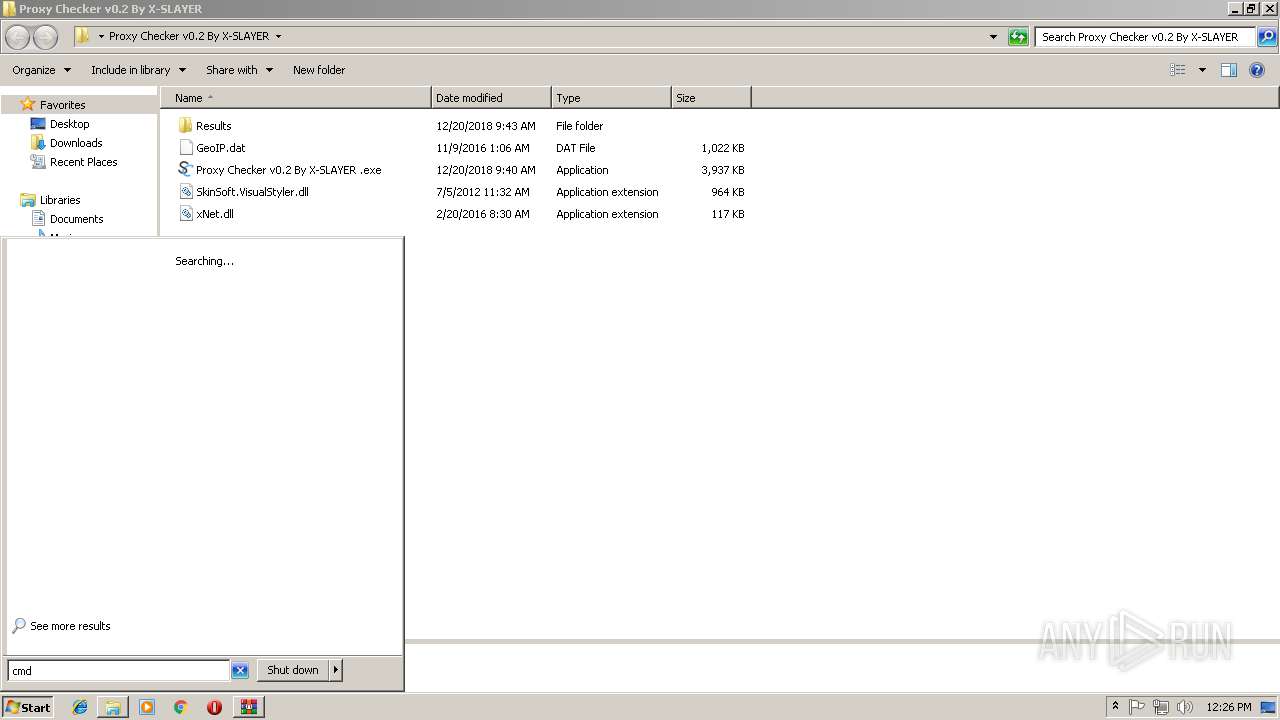This screenshot has height=720, width=1280.
Task: Click the Start button
Action: [x=28, y=707]
